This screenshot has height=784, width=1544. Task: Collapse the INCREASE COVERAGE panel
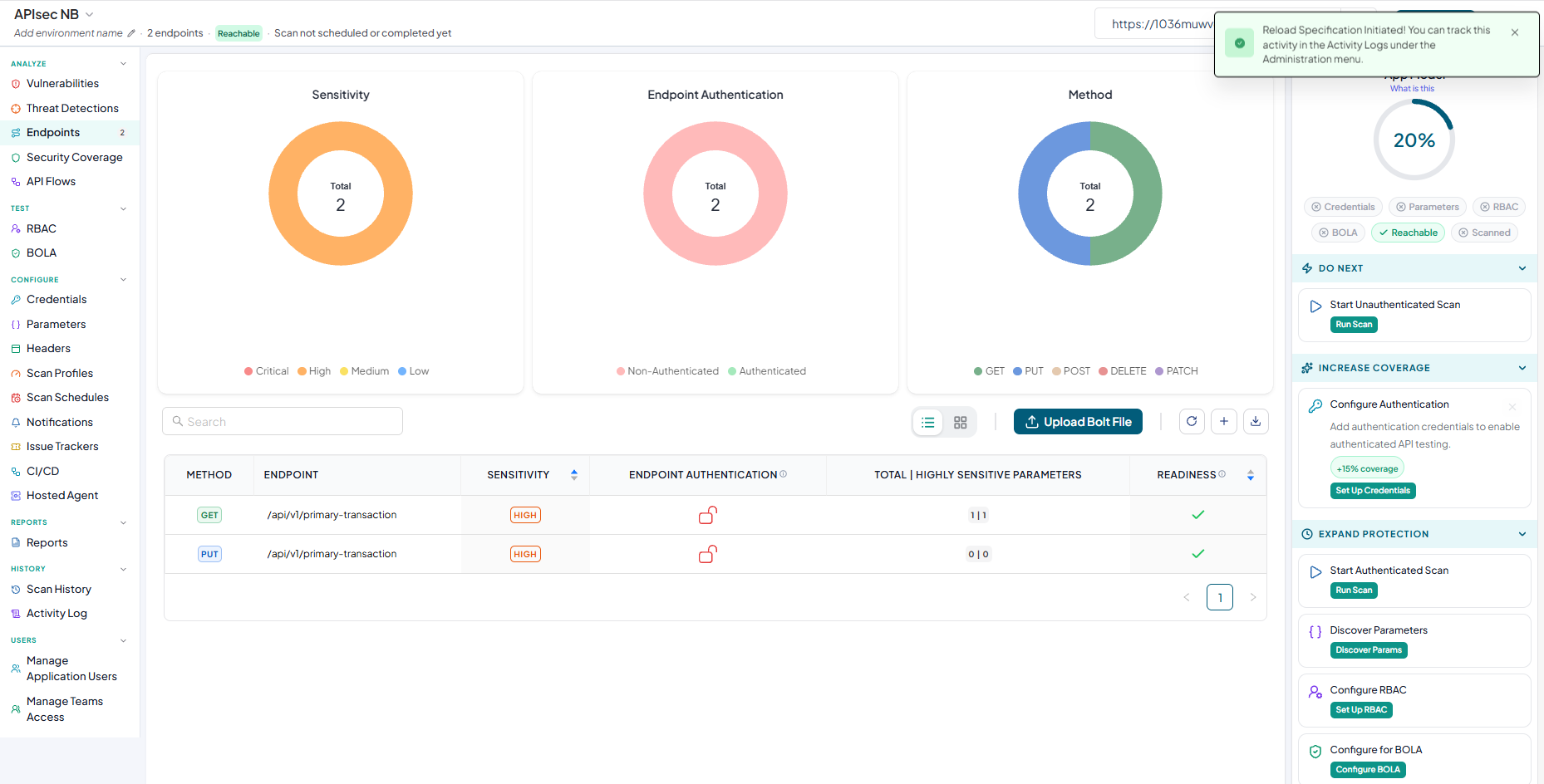tap(1522, 368)
